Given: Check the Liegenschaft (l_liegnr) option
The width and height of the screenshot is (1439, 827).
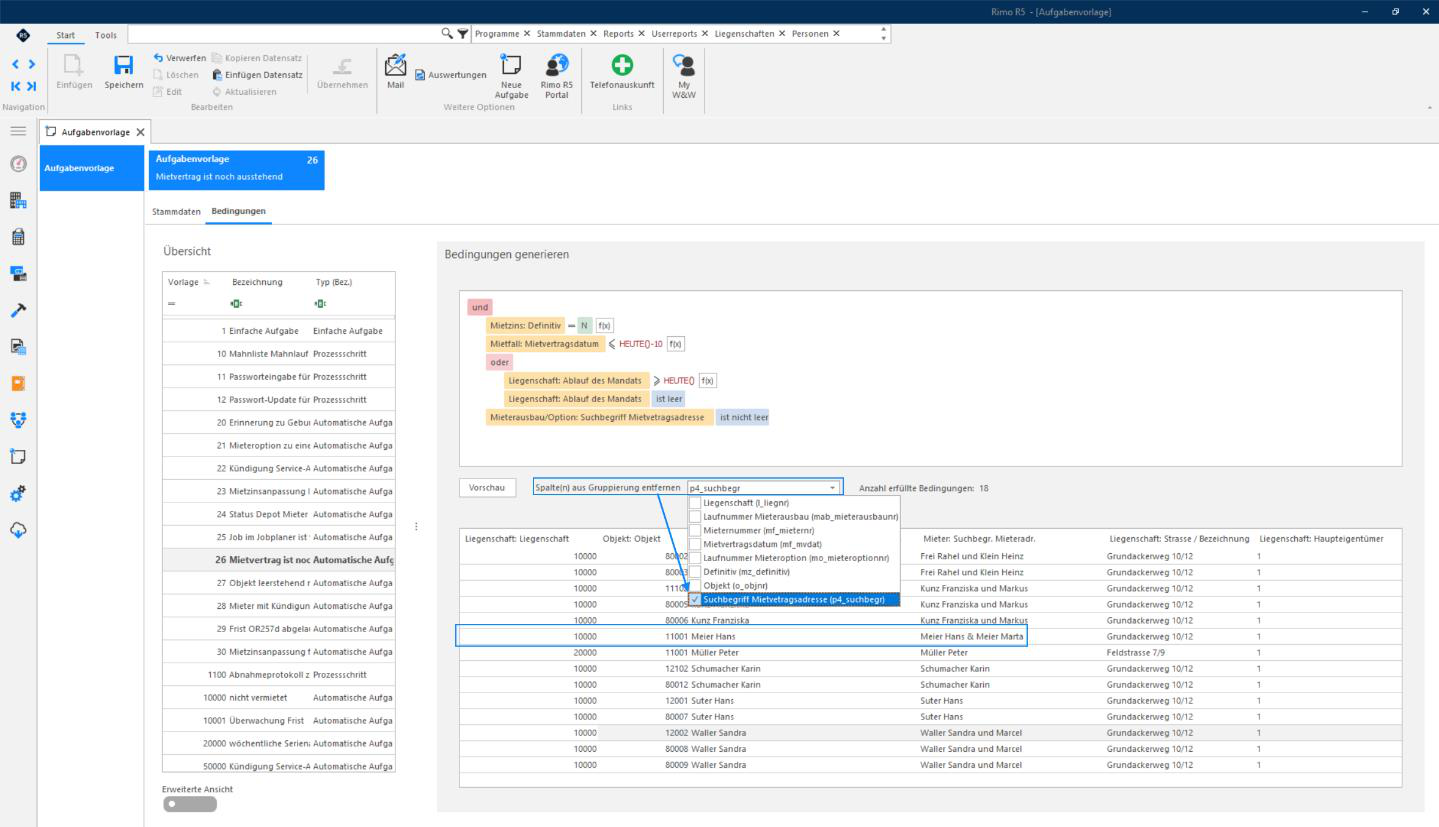Looking at the screenshot, I should click(x=695, y=502).
